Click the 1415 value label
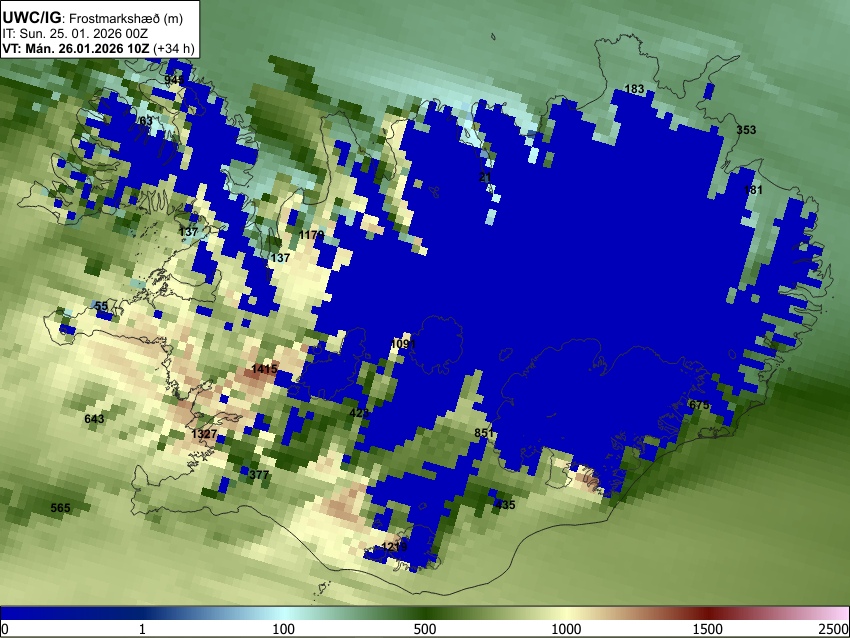Image resolution: width=850 pixels, height=638 pixels. 265,369
